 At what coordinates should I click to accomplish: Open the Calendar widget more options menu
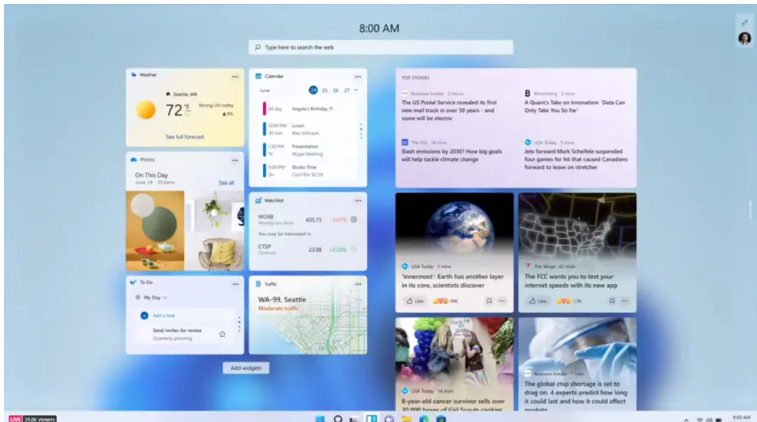pos(358,76)
